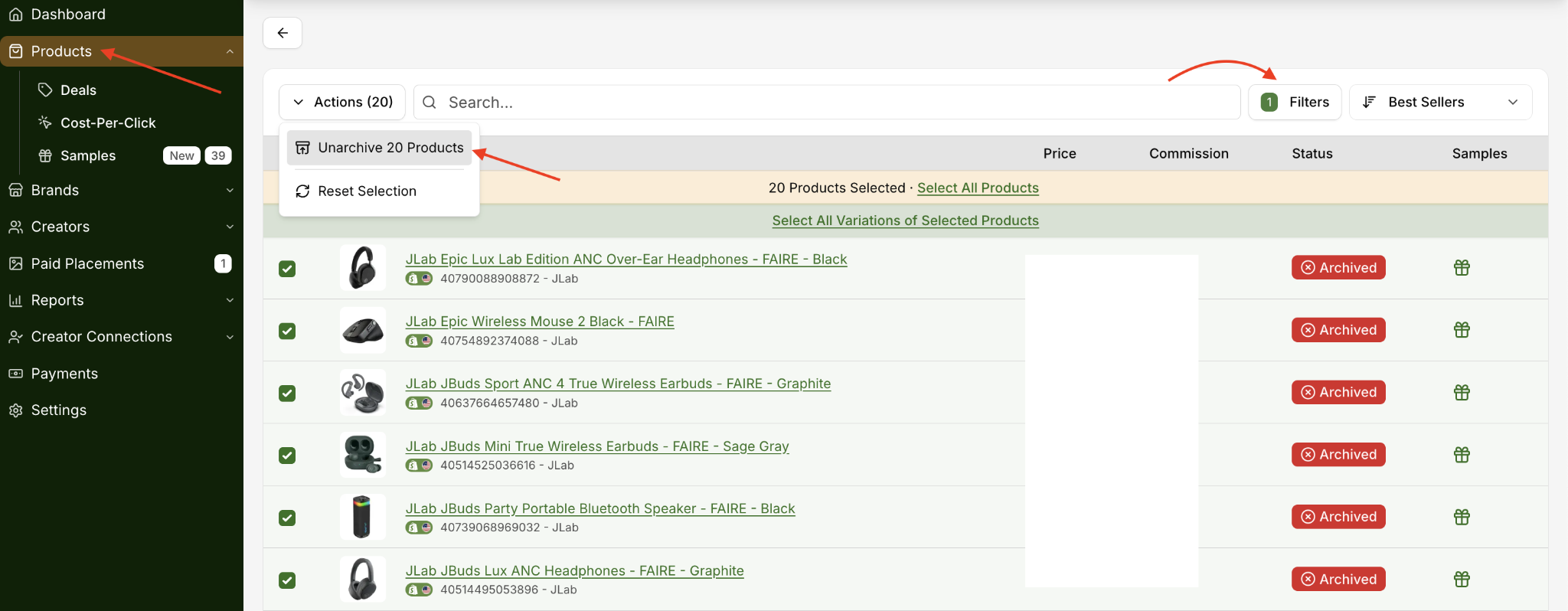Click the Select All Products link

coord(978,188)
